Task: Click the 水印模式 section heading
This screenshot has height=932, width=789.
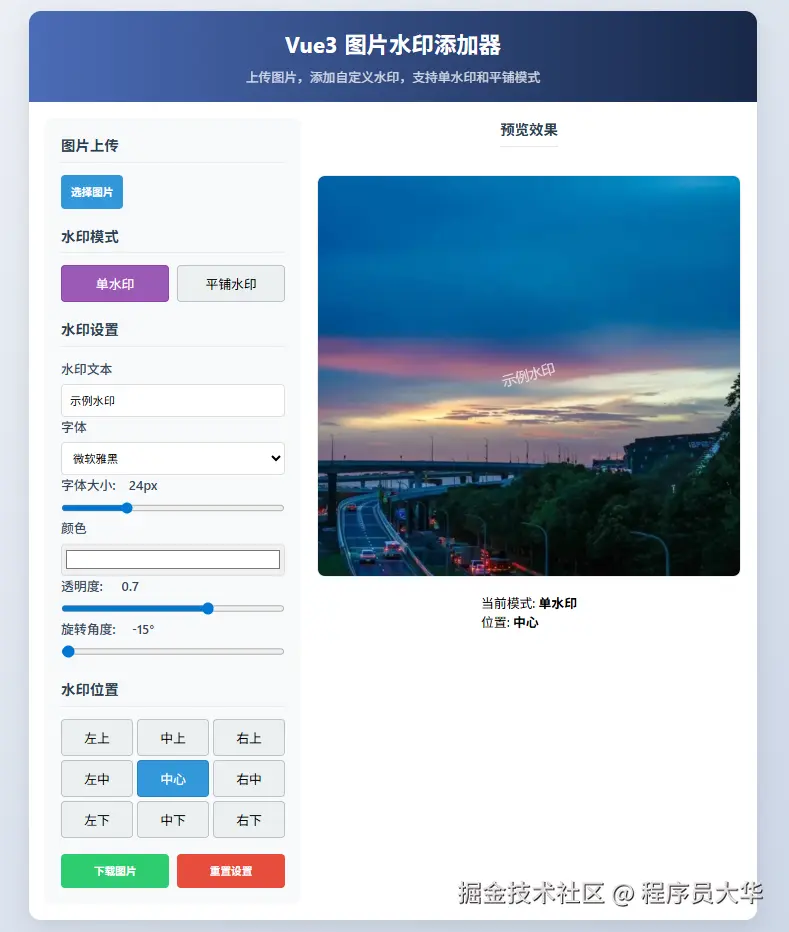Action: [90, 237]
